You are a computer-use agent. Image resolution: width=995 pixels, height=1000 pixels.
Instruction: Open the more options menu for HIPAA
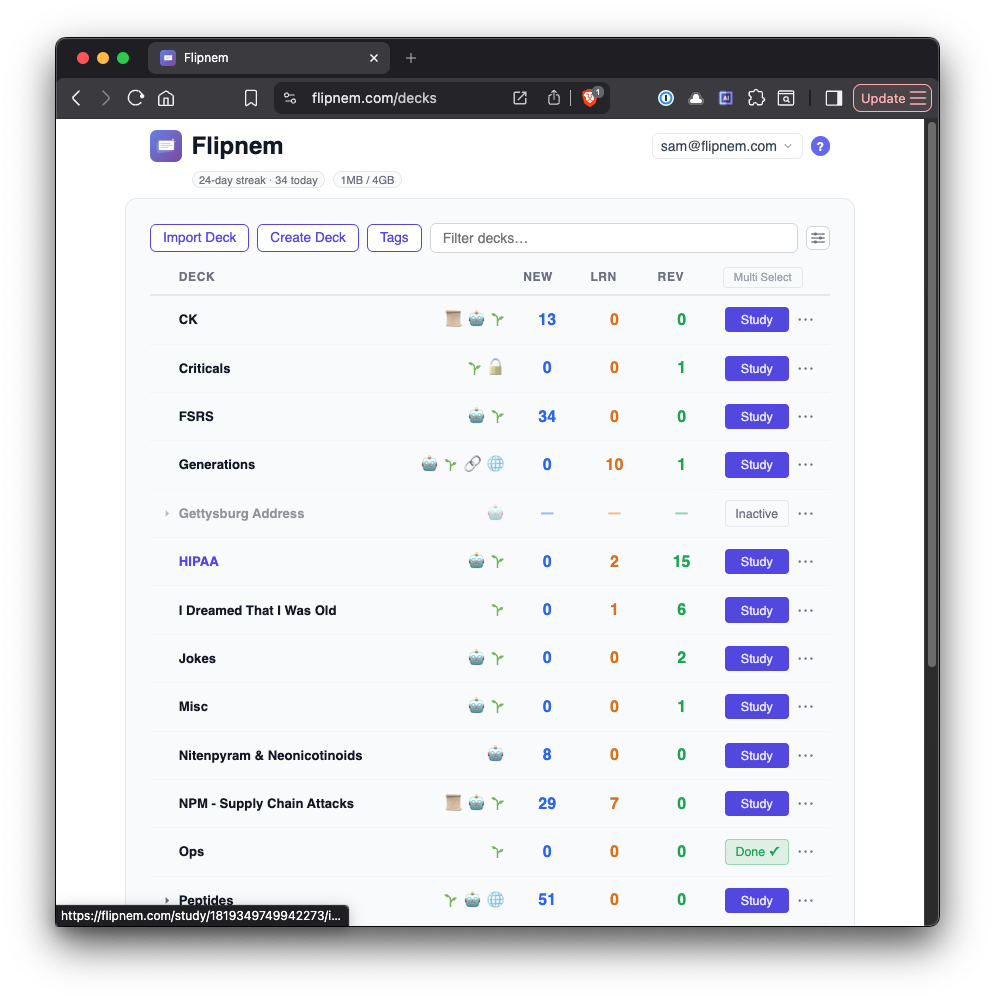(806, 562)
